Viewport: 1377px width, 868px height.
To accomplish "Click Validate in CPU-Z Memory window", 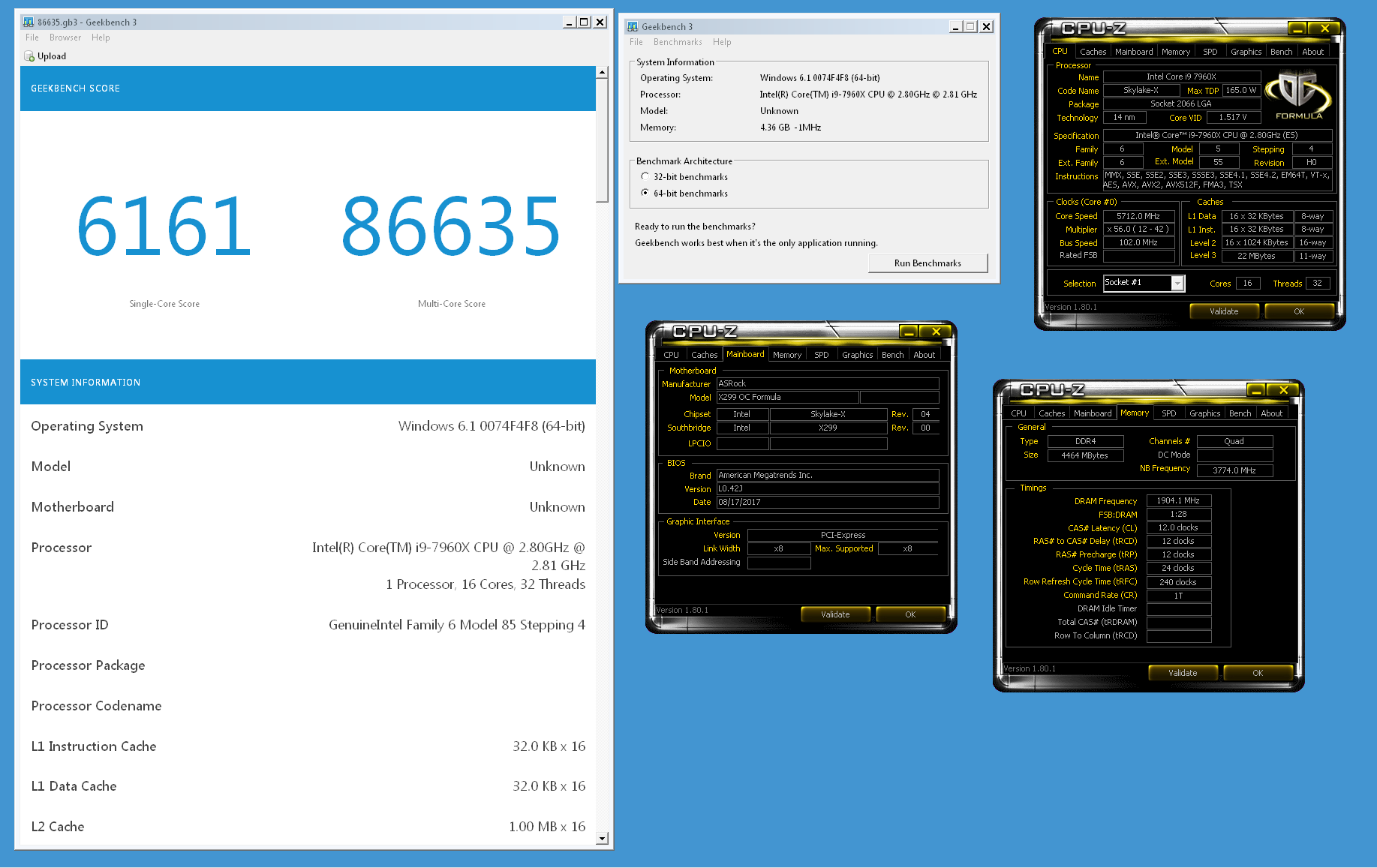I will pos(1183,673).
